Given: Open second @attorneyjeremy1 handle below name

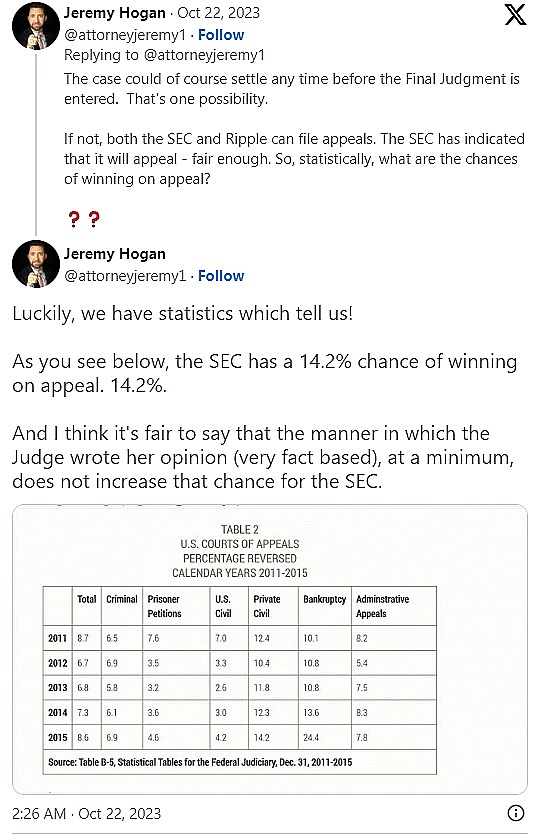Looking at the screenshot, I should 125,276.
